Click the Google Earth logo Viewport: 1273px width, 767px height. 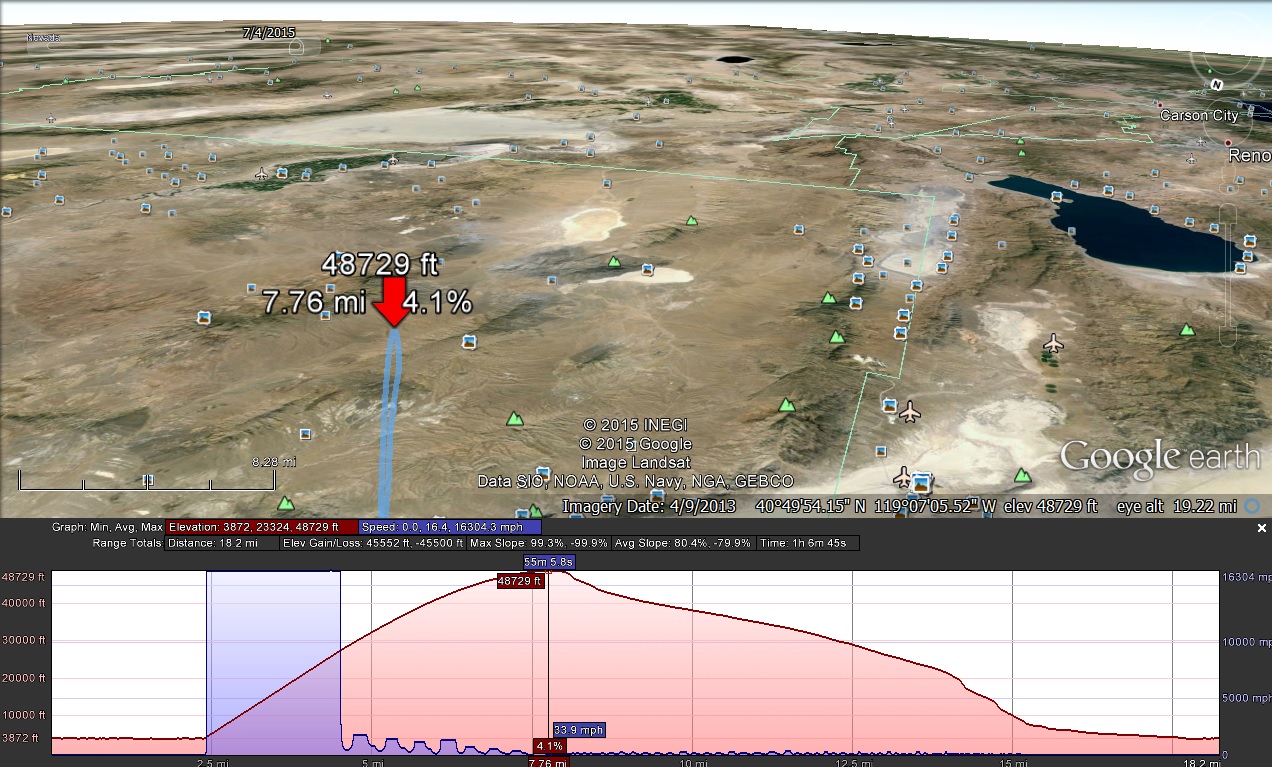(1159, 457)
